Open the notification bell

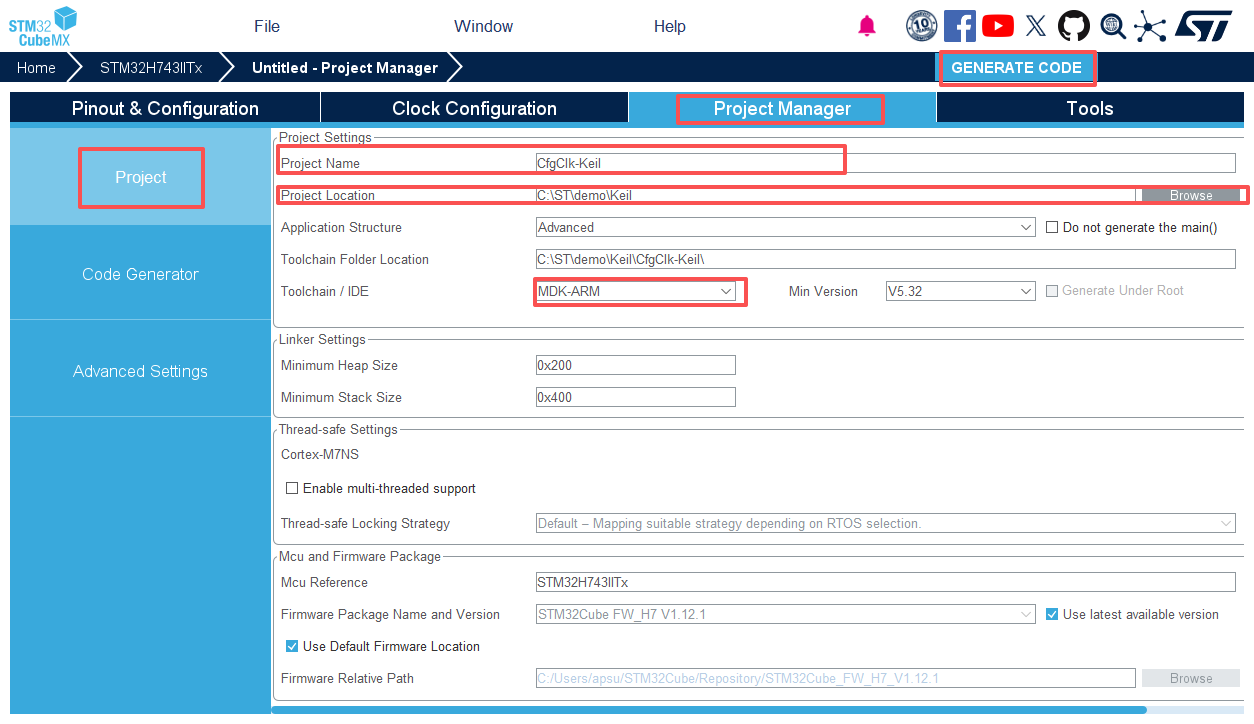[x=867, y=26]
